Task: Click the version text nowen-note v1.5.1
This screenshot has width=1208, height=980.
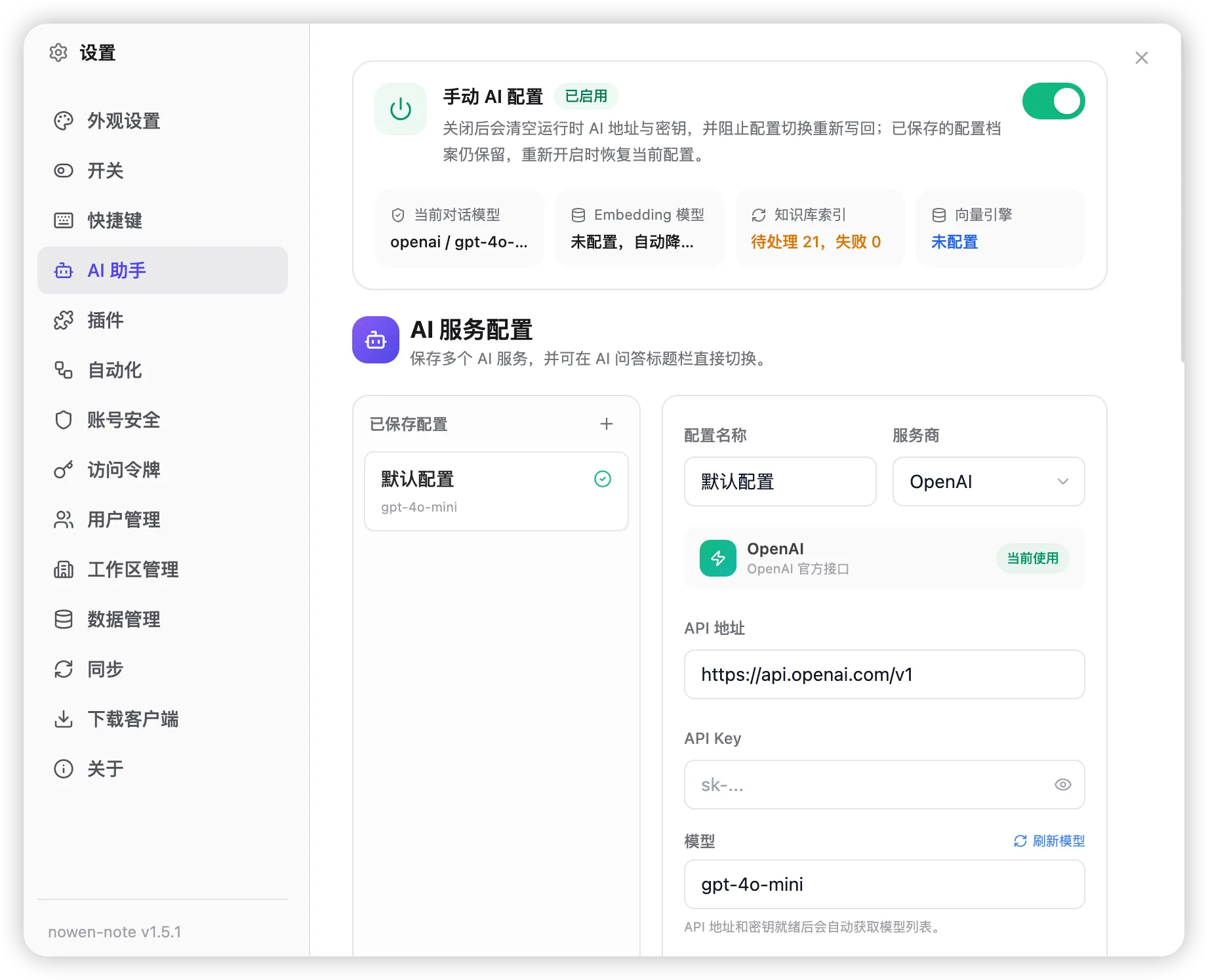Action: pyautogui.click(x=115, y=931)
